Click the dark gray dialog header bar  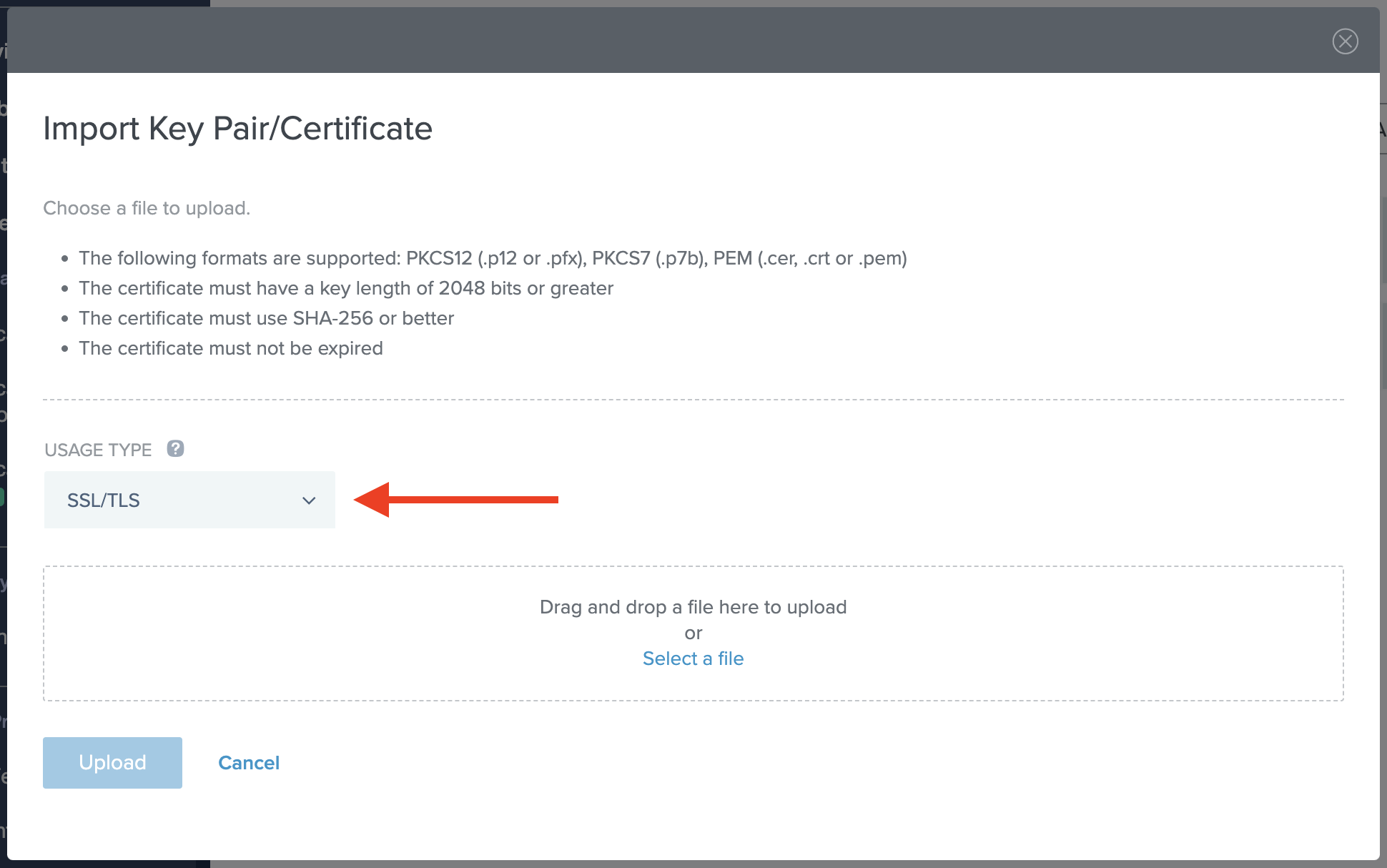[x=643, y=41]
